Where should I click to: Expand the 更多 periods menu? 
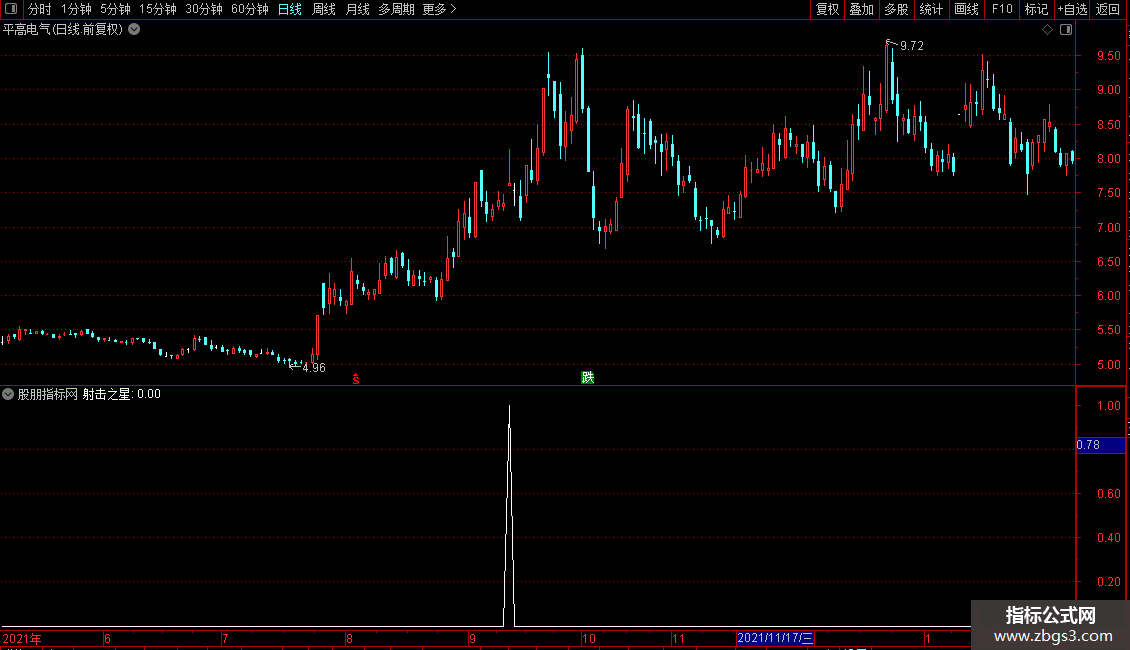439,9
